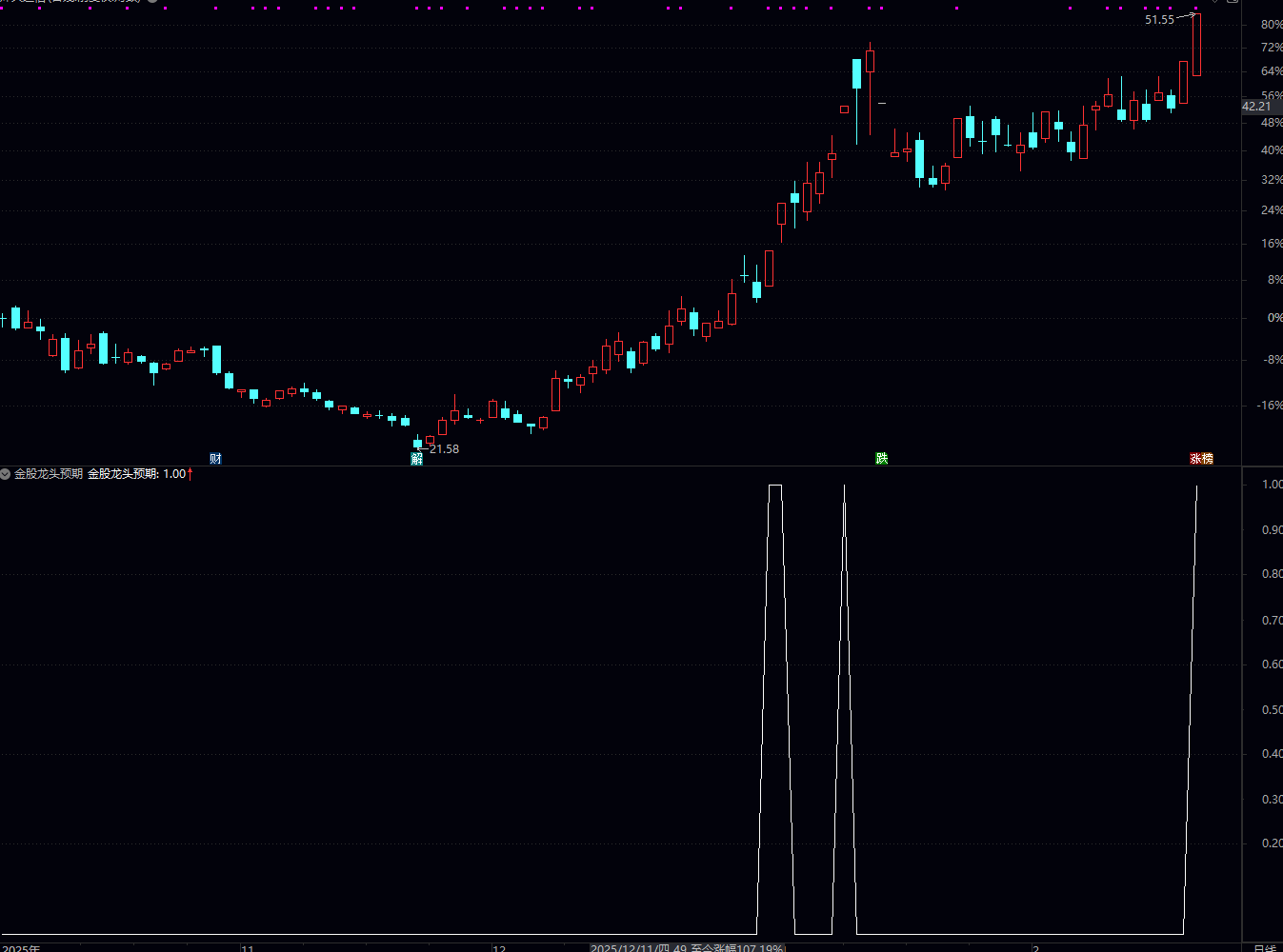The image size is (1283, 952).
Task: Click the 0.50 indicator scale label
Action: [x=1272, y=710]
